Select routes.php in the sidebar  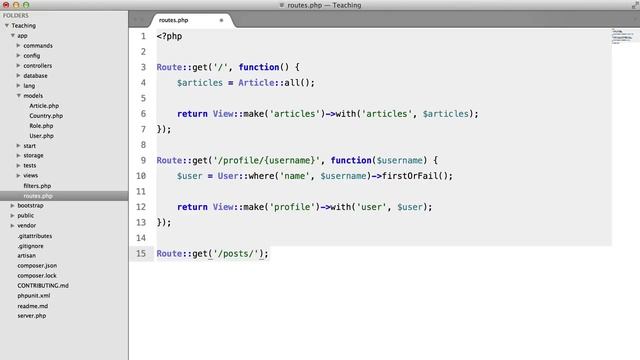click(38, 196)
